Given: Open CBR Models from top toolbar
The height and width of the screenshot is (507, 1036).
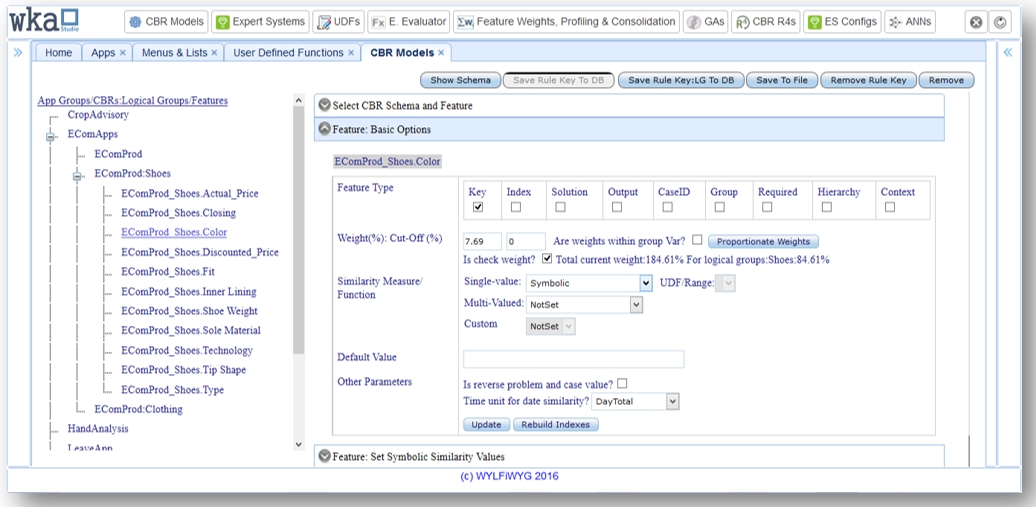Looking at the screenshot, I should (x=166, y=21).
